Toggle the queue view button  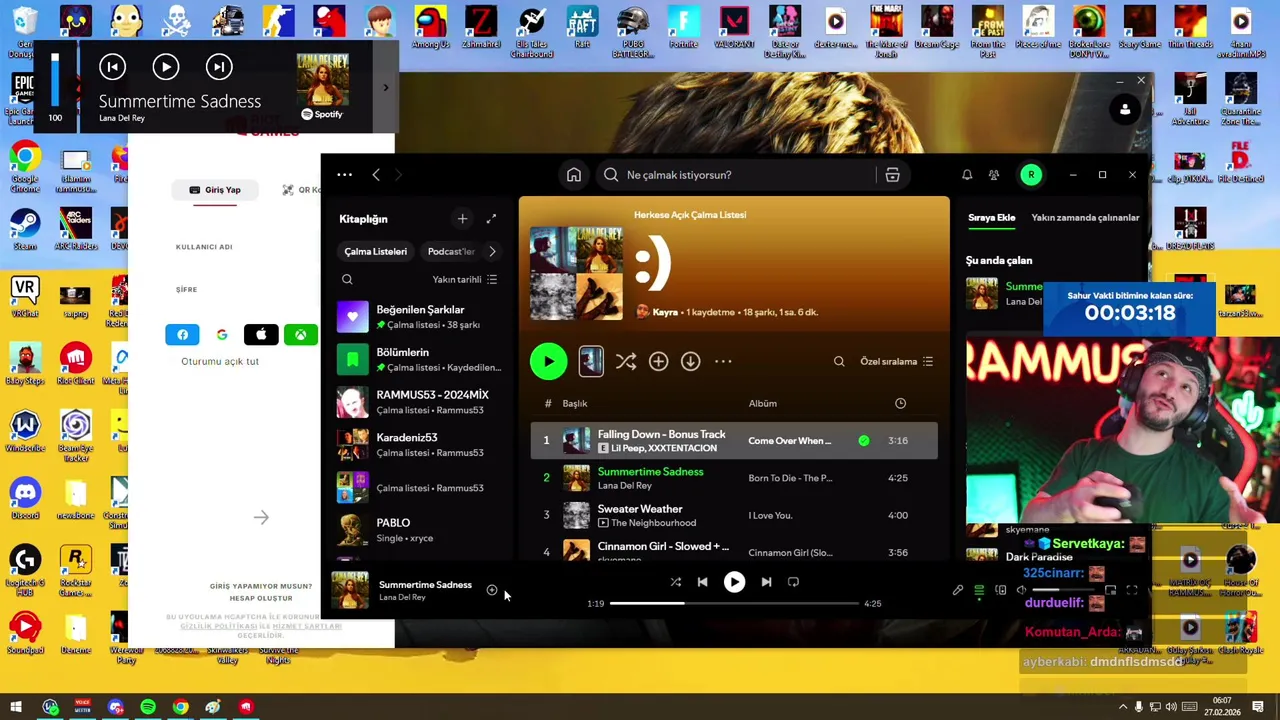pyautogui.click(x=979, y=590)
